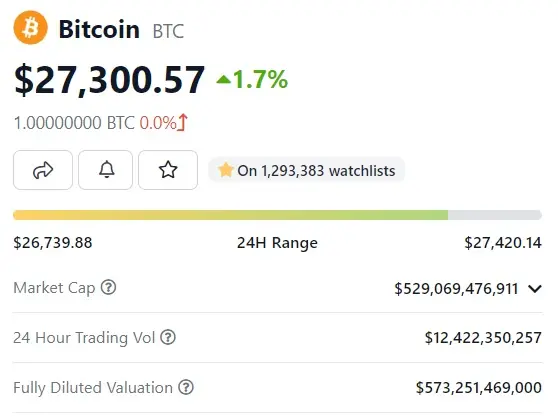Open 24 Hour Trading Vol help icon

pyautogui.click(x=168, y=337)
